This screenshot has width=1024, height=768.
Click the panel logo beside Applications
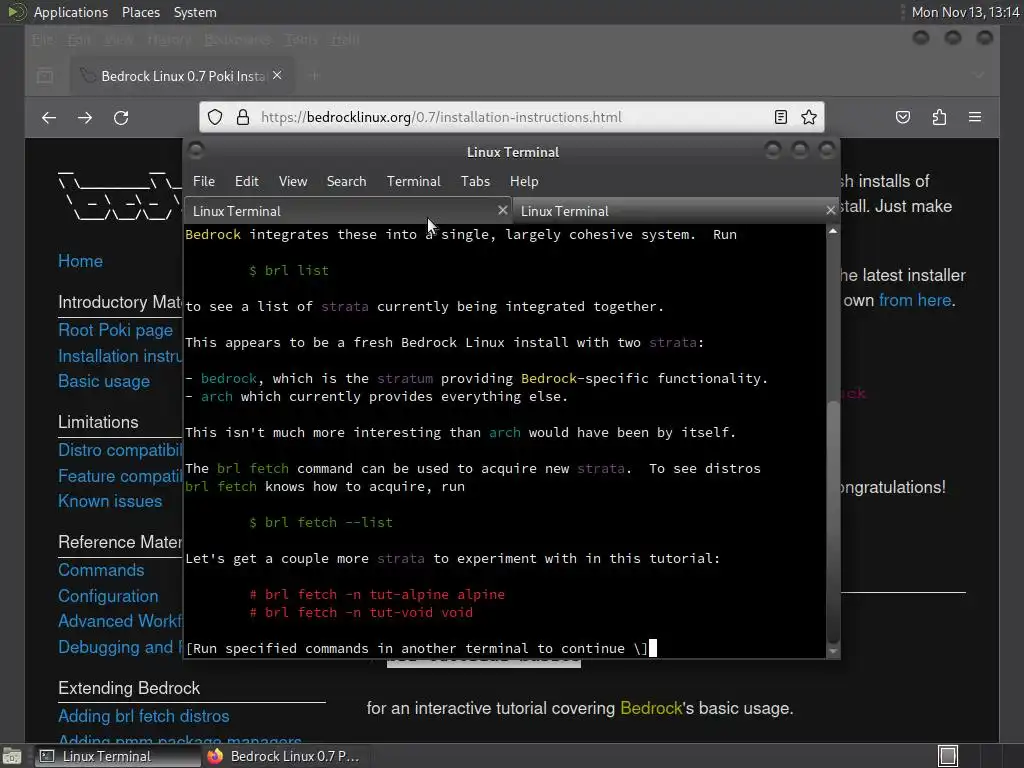coord(17,12)
